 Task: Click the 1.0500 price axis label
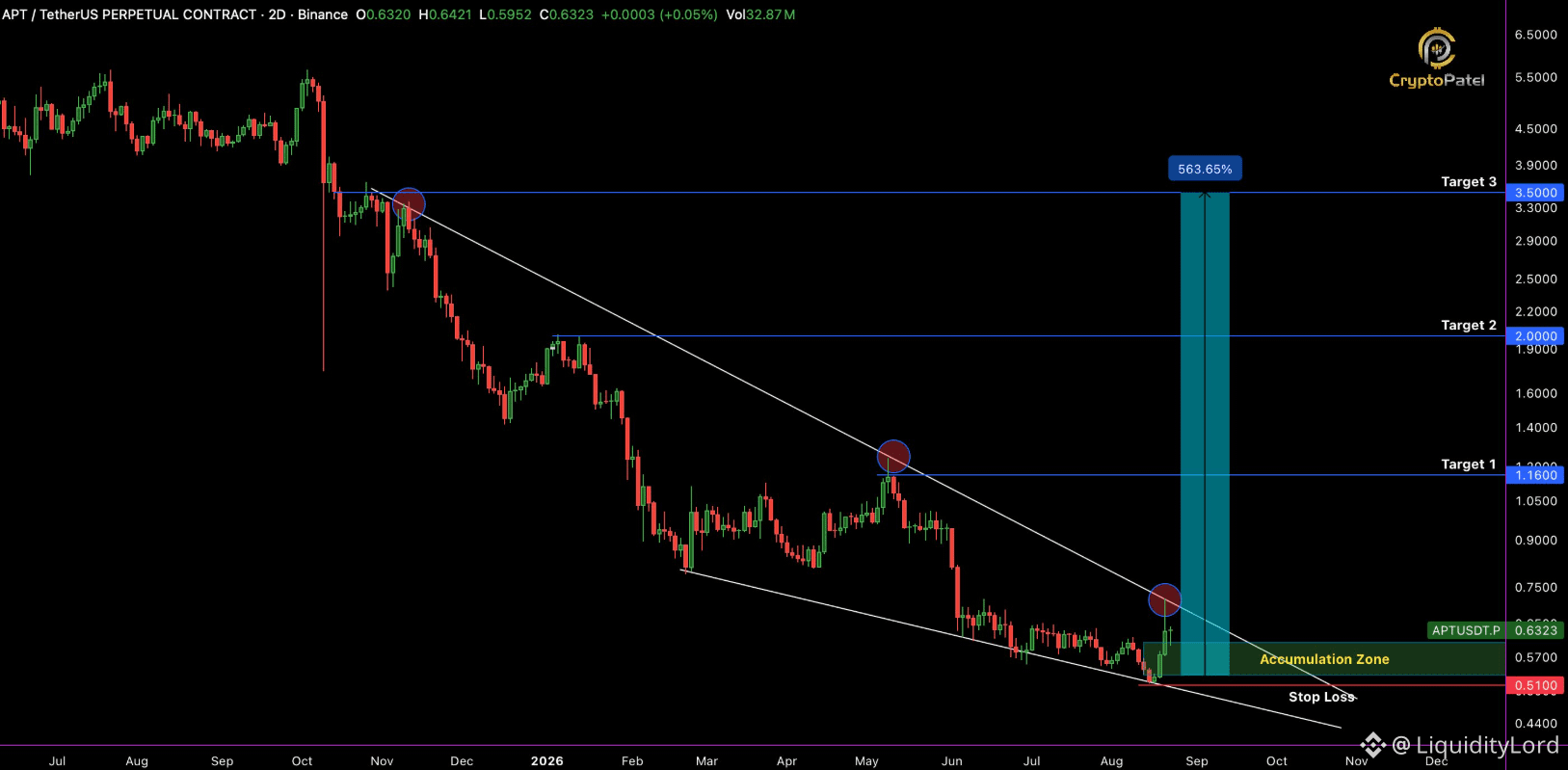tap(1535, 500)
